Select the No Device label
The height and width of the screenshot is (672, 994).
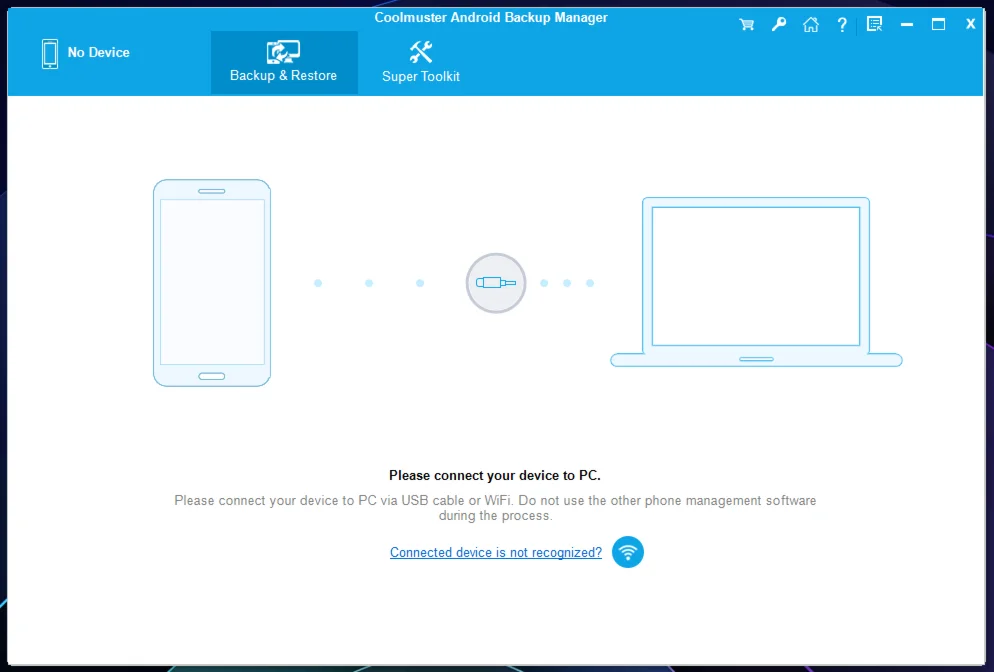98,53
